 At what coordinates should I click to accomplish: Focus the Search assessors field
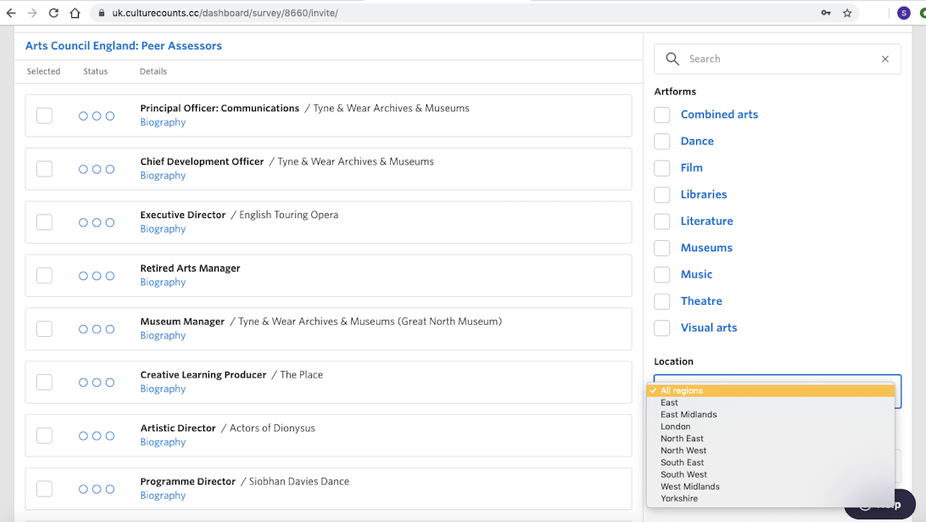pyautogui.click(x=777, y=58)
